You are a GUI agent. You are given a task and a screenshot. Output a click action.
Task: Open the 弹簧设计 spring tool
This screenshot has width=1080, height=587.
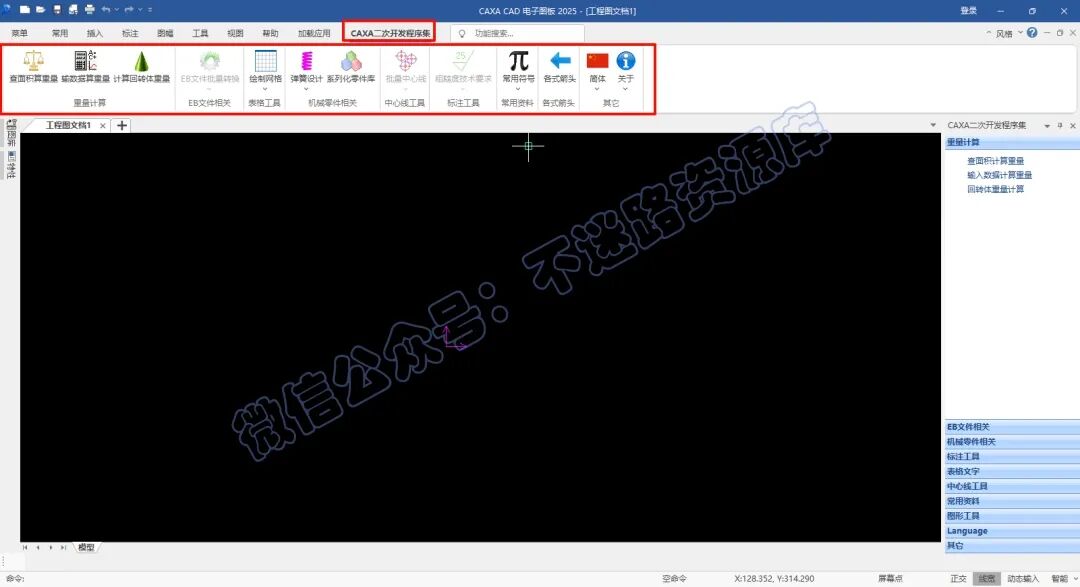[x=307, y=61]
